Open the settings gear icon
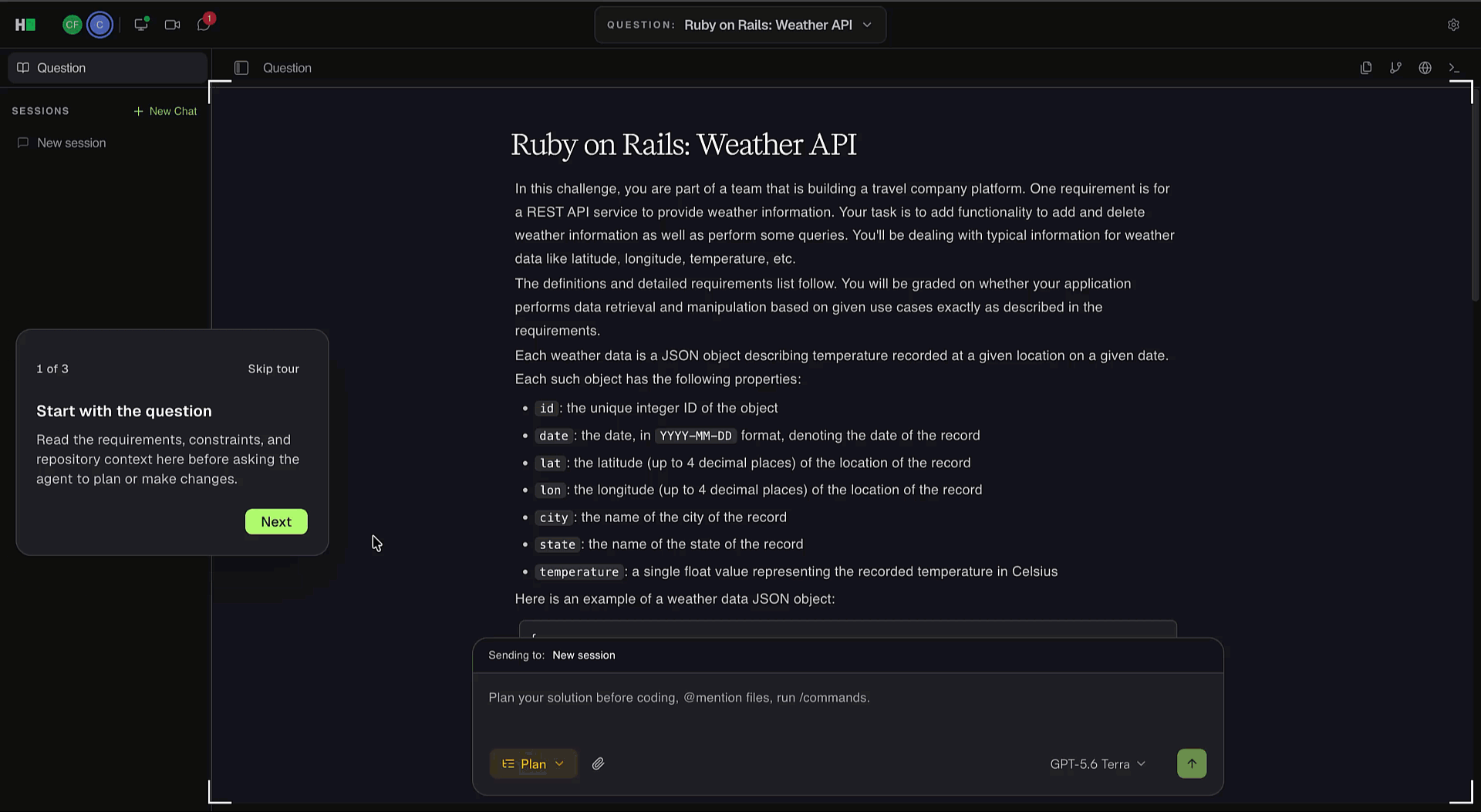This screenshot has width=1481, height=812. point(1453,25)
